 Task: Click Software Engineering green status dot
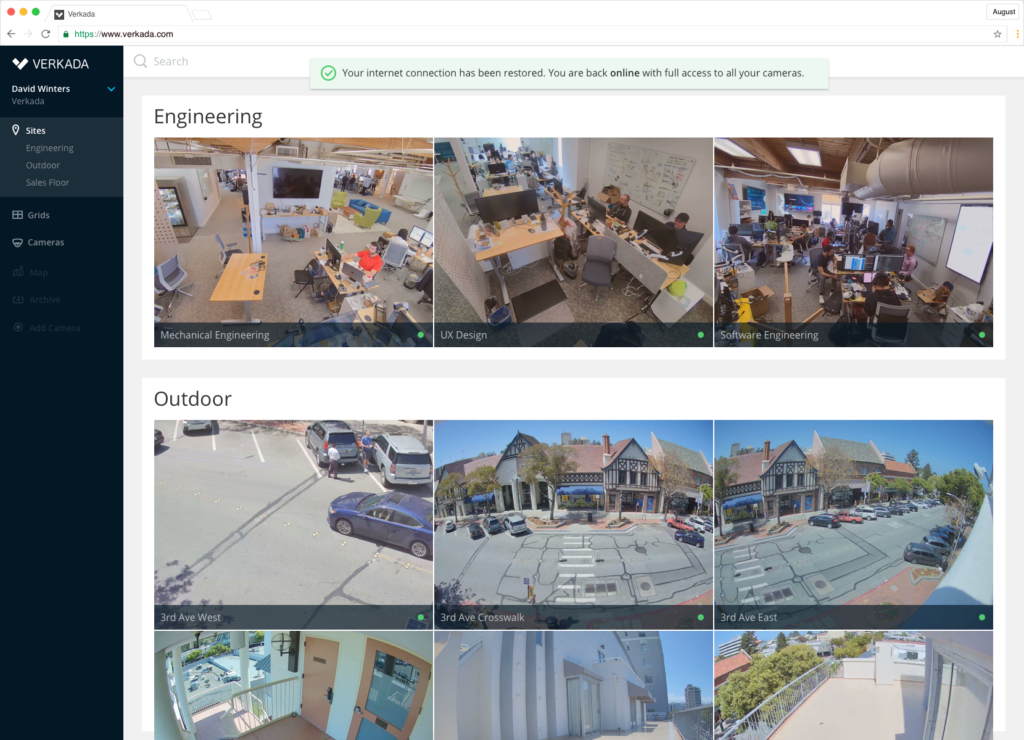[x=982, y=335]
